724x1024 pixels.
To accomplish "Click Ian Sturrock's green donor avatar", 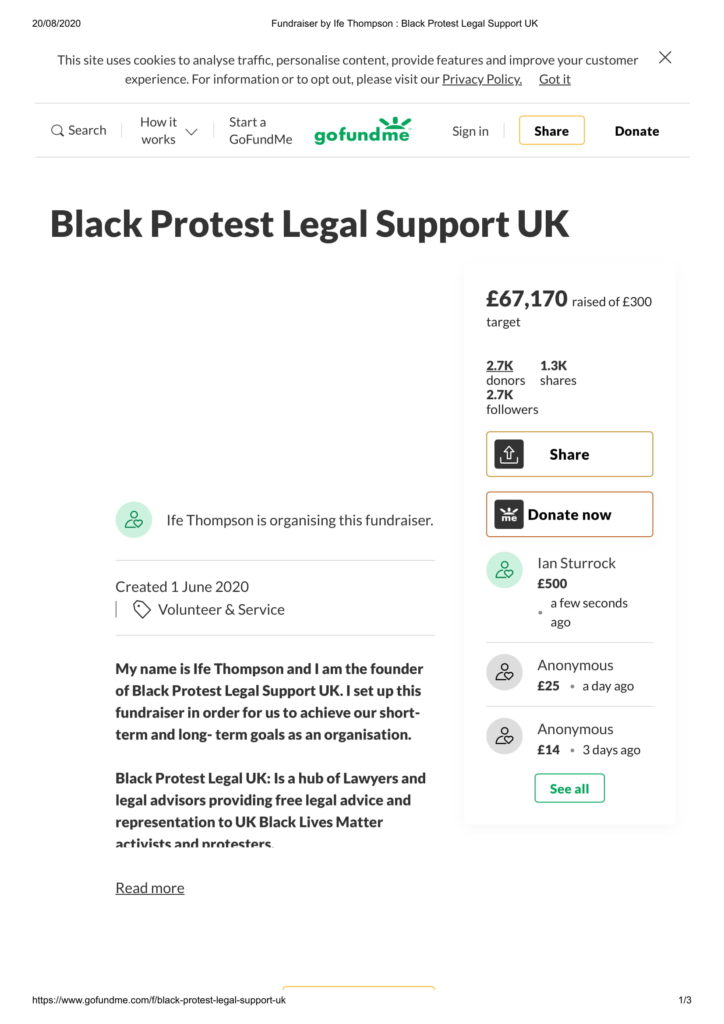I will coord(505,570).
